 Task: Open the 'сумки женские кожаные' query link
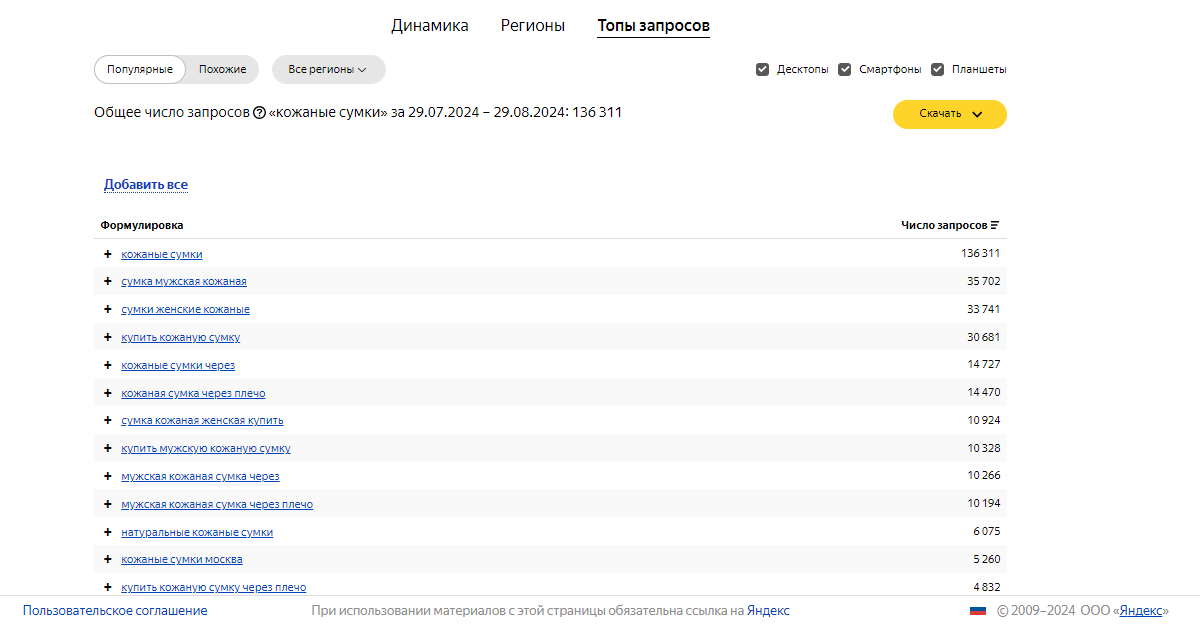(x=185, y=310)
